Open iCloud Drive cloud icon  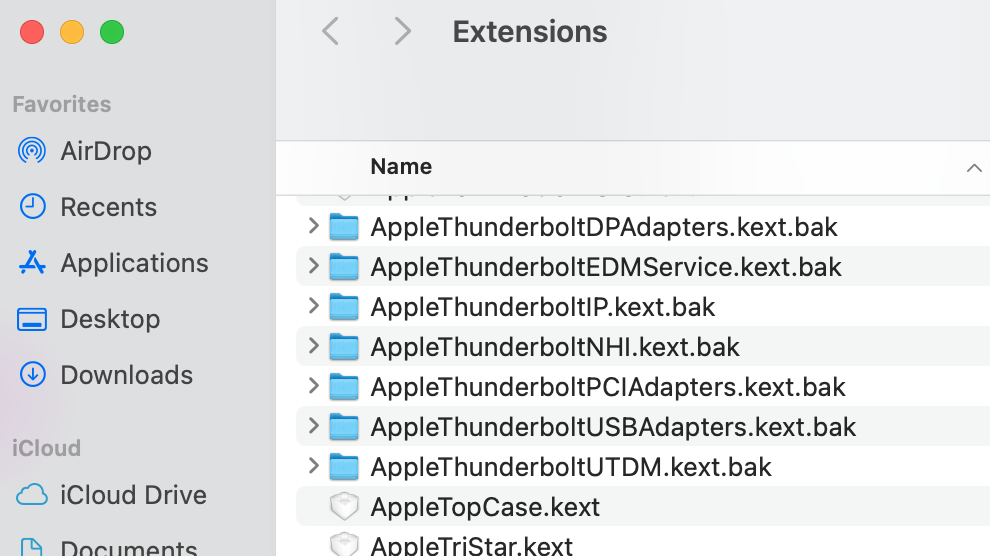click(x=32, y=495)
